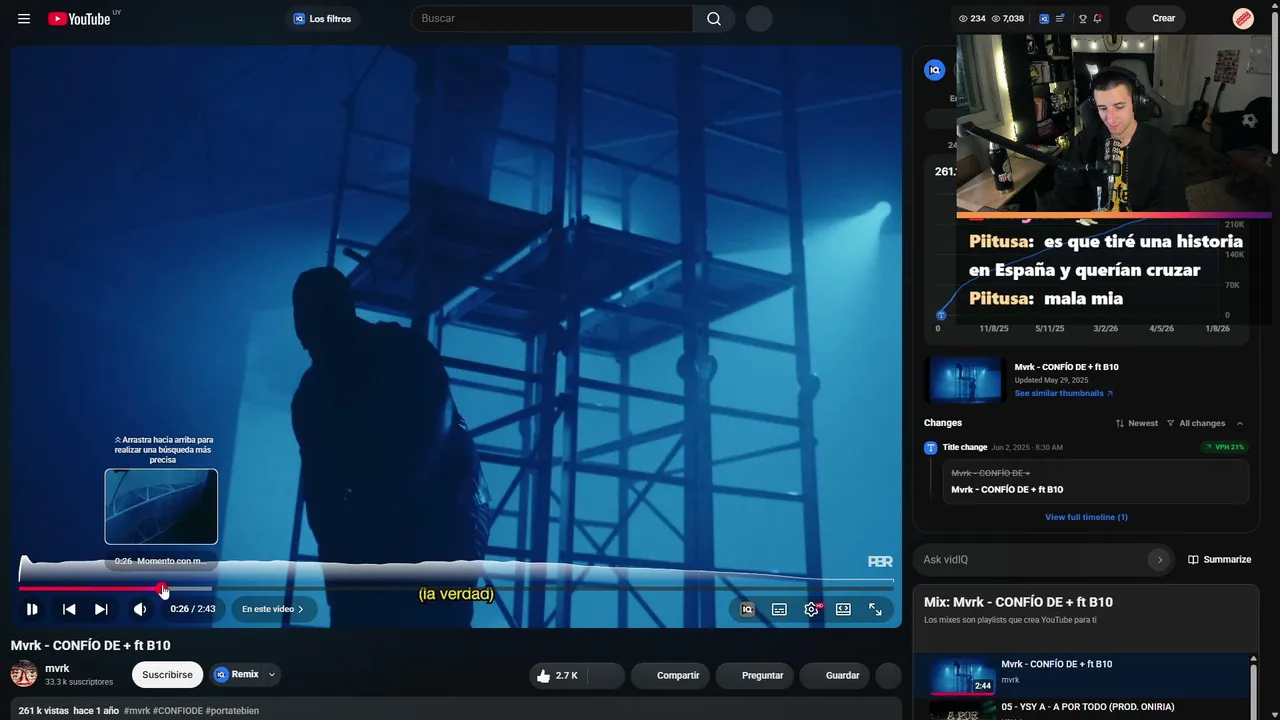The width and height of the screenshot is (1280, 720).
Task: Open the player settings gear
Action: [x=811, y=609]
